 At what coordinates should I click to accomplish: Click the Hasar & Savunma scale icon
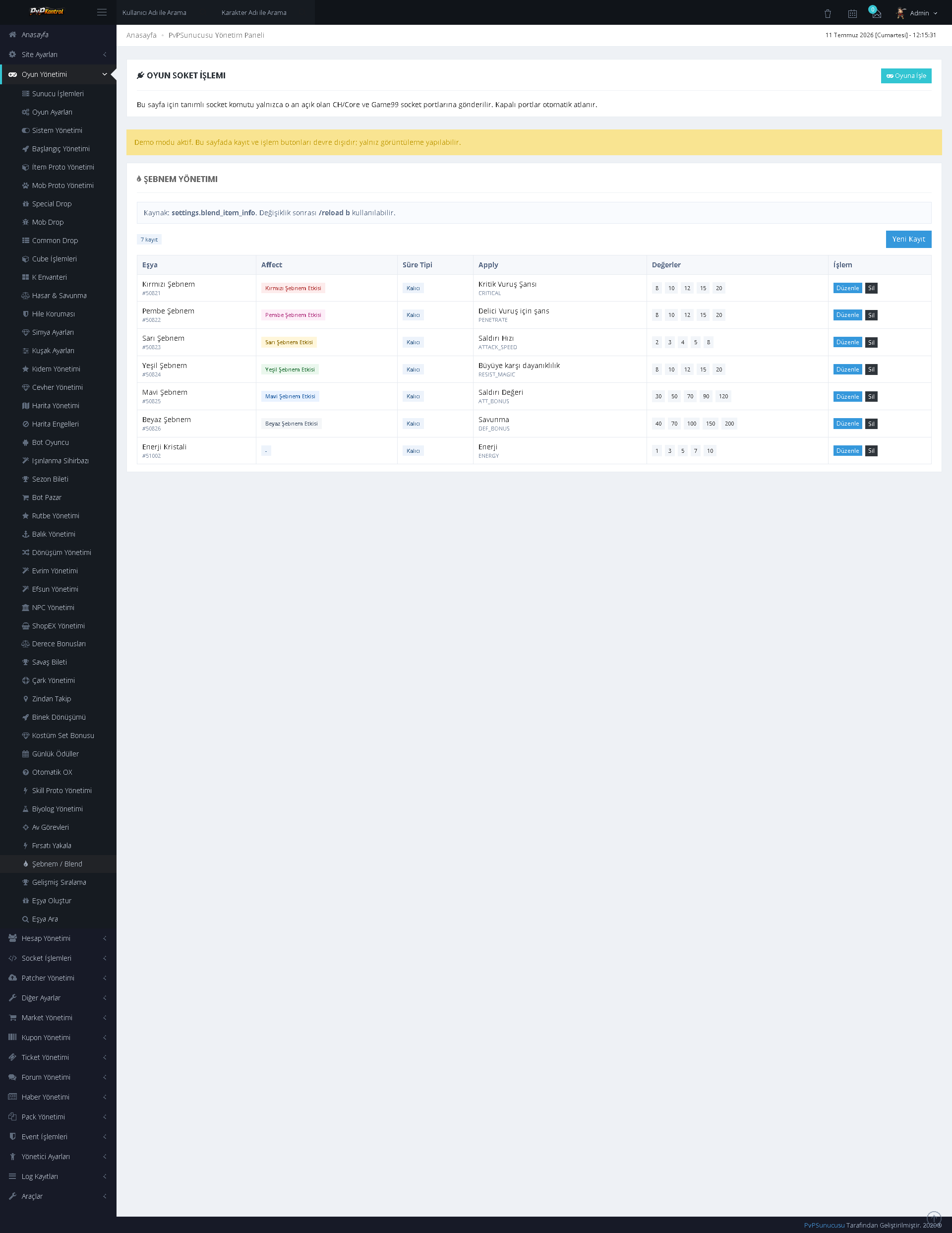coord(25,296)
